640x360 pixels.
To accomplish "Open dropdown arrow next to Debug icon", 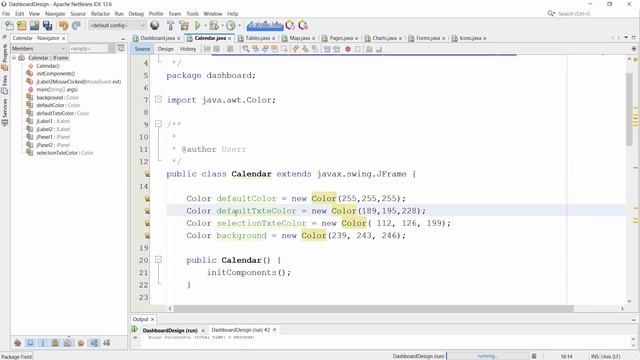I will (x=222, y=25).
